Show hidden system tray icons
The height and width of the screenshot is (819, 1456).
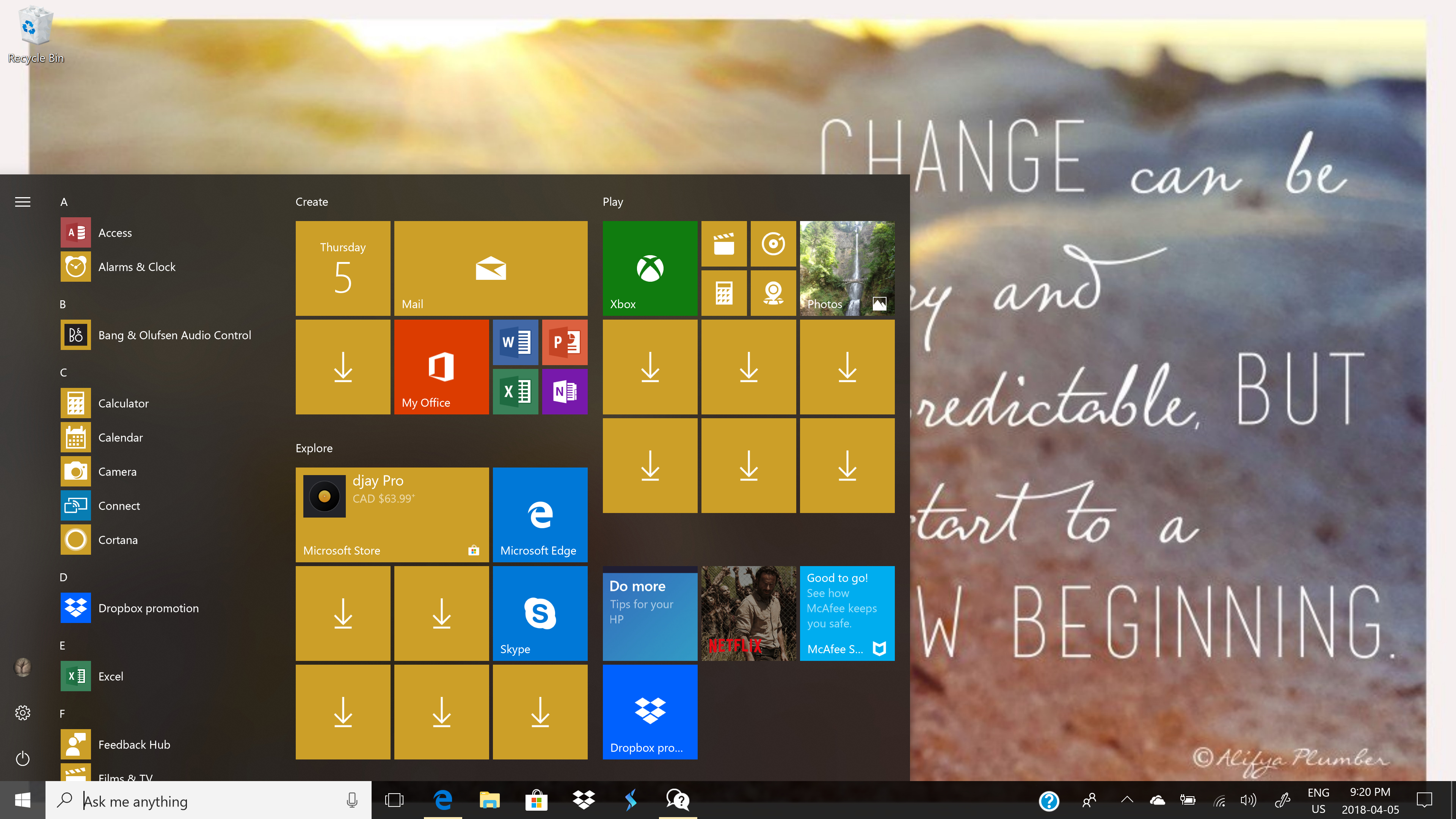pos(1127,799)
